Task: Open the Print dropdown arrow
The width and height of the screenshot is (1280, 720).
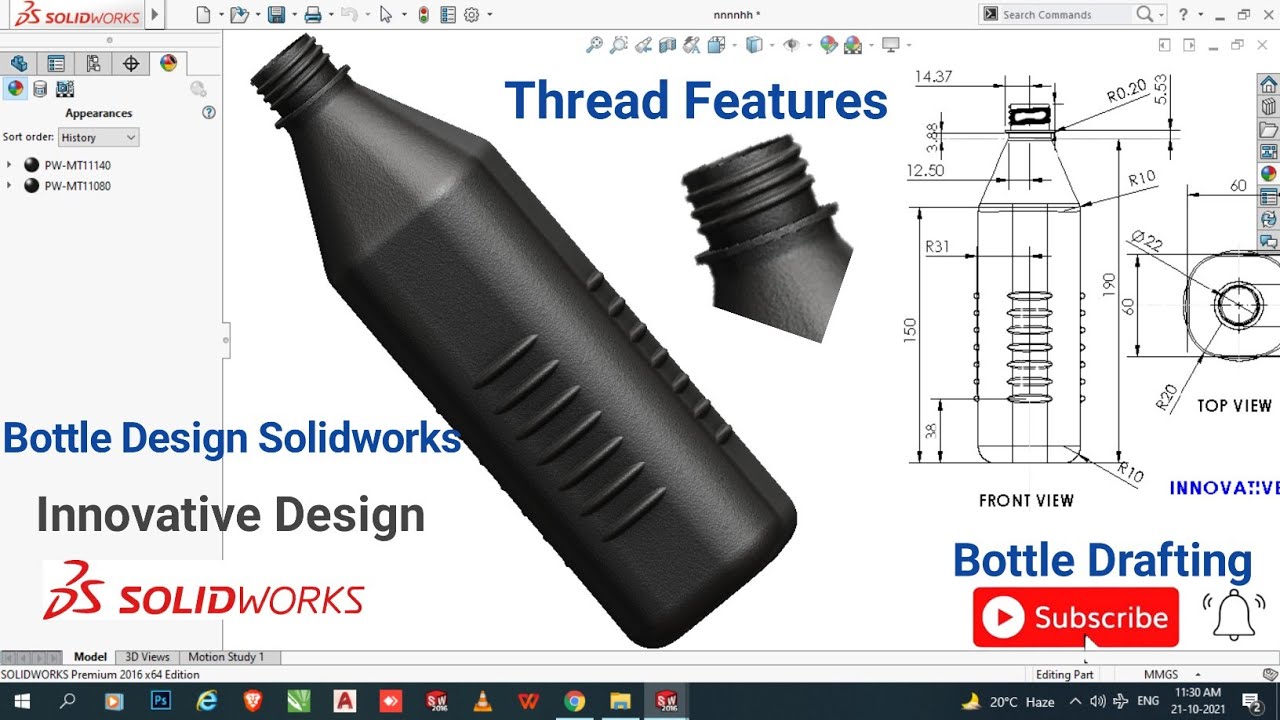Action: click(329, 15)
